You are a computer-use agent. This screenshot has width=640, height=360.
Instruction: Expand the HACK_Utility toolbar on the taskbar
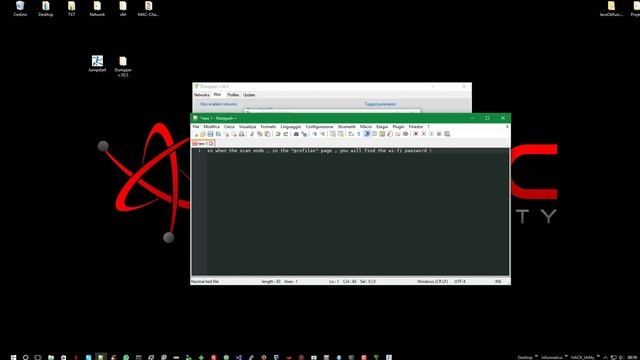tap(598, 356)
